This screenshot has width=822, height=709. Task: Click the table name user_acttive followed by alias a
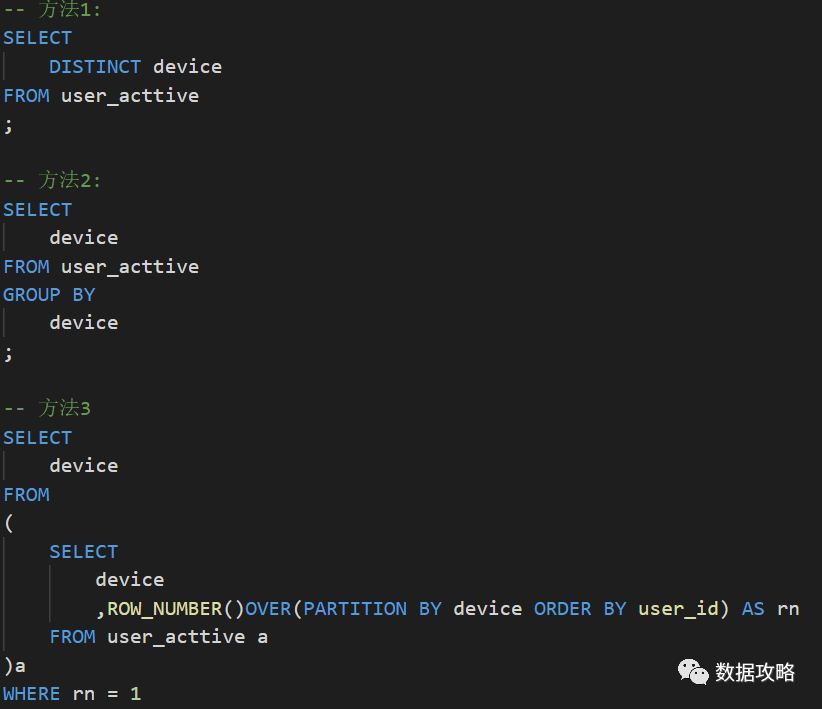176,637
